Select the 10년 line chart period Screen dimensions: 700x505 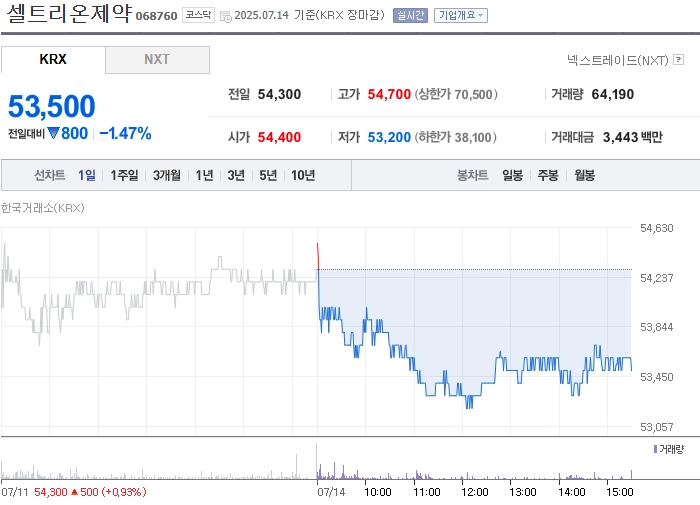coord(303,175)
